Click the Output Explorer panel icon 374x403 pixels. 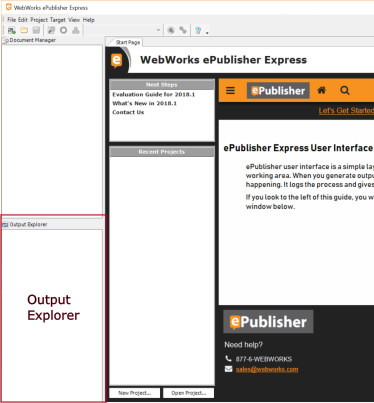click(x=5, y=224)
